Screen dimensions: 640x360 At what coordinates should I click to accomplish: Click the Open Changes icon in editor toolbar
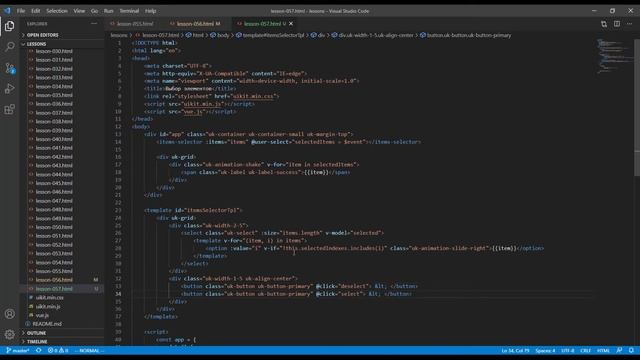(x=604, y=24)
